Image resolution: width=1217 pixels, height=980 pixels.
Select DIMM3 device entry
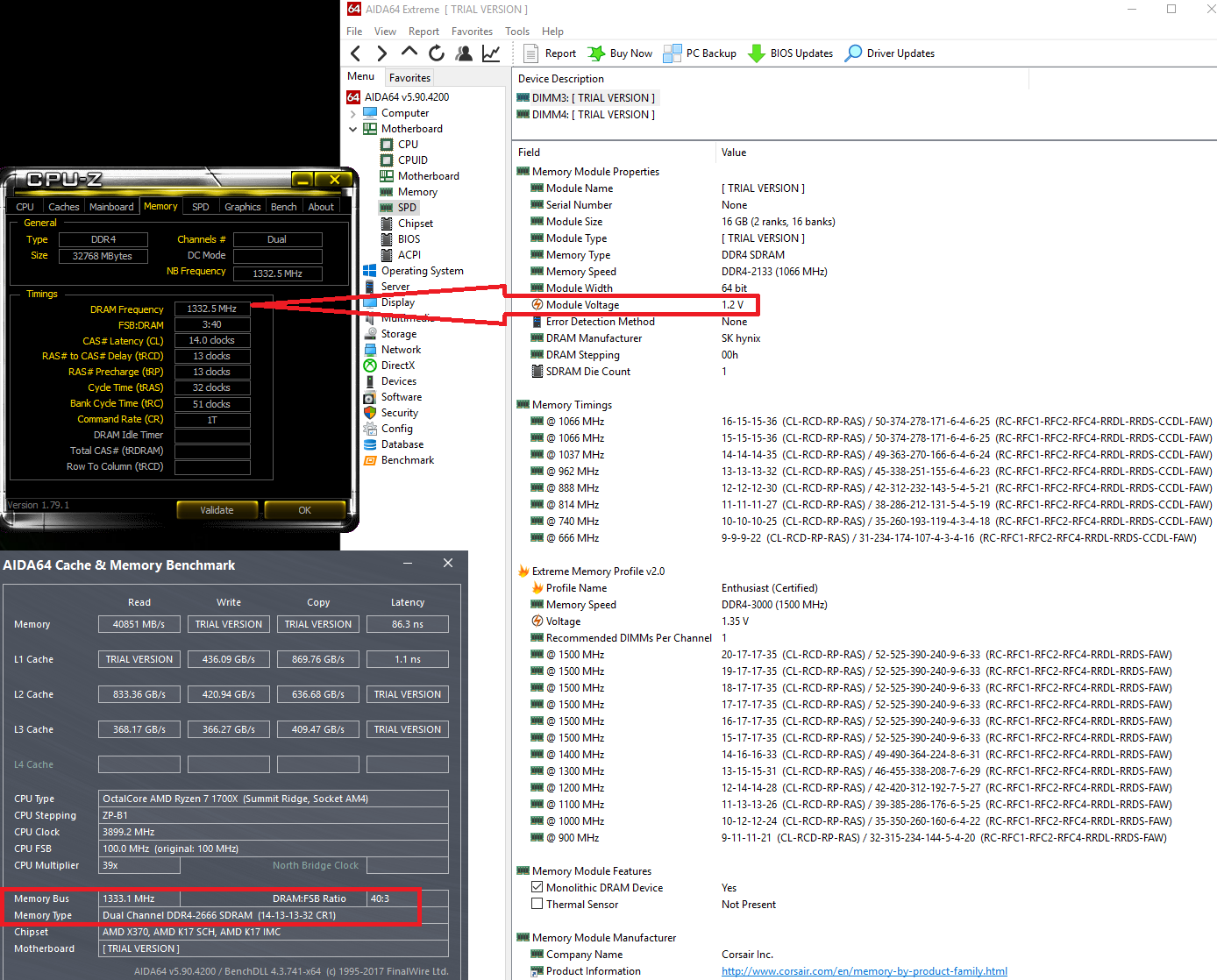[x=586, y=98]
